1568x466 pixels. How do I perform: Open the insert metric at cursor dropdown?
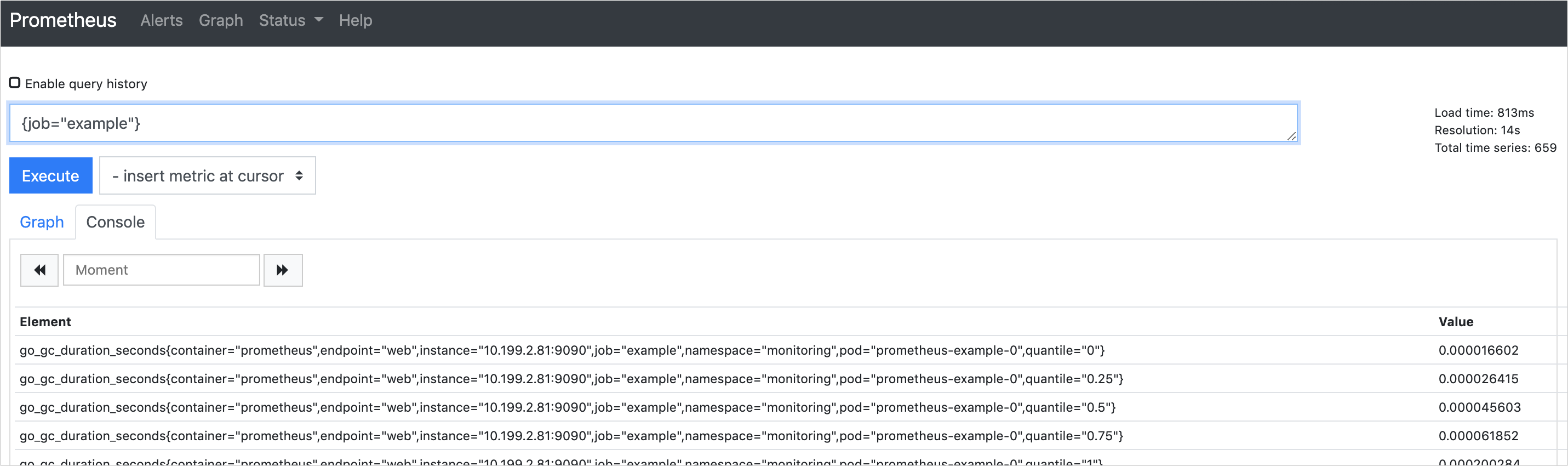207,176
